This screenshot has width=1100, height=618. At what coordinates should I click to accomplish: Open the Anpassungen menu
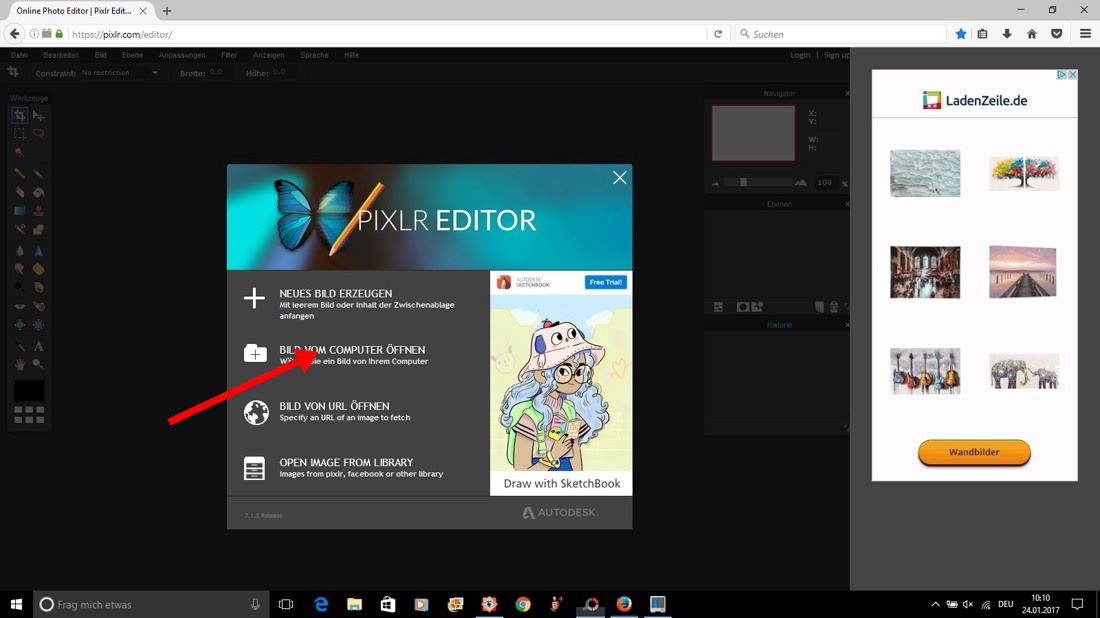(182, 55)
